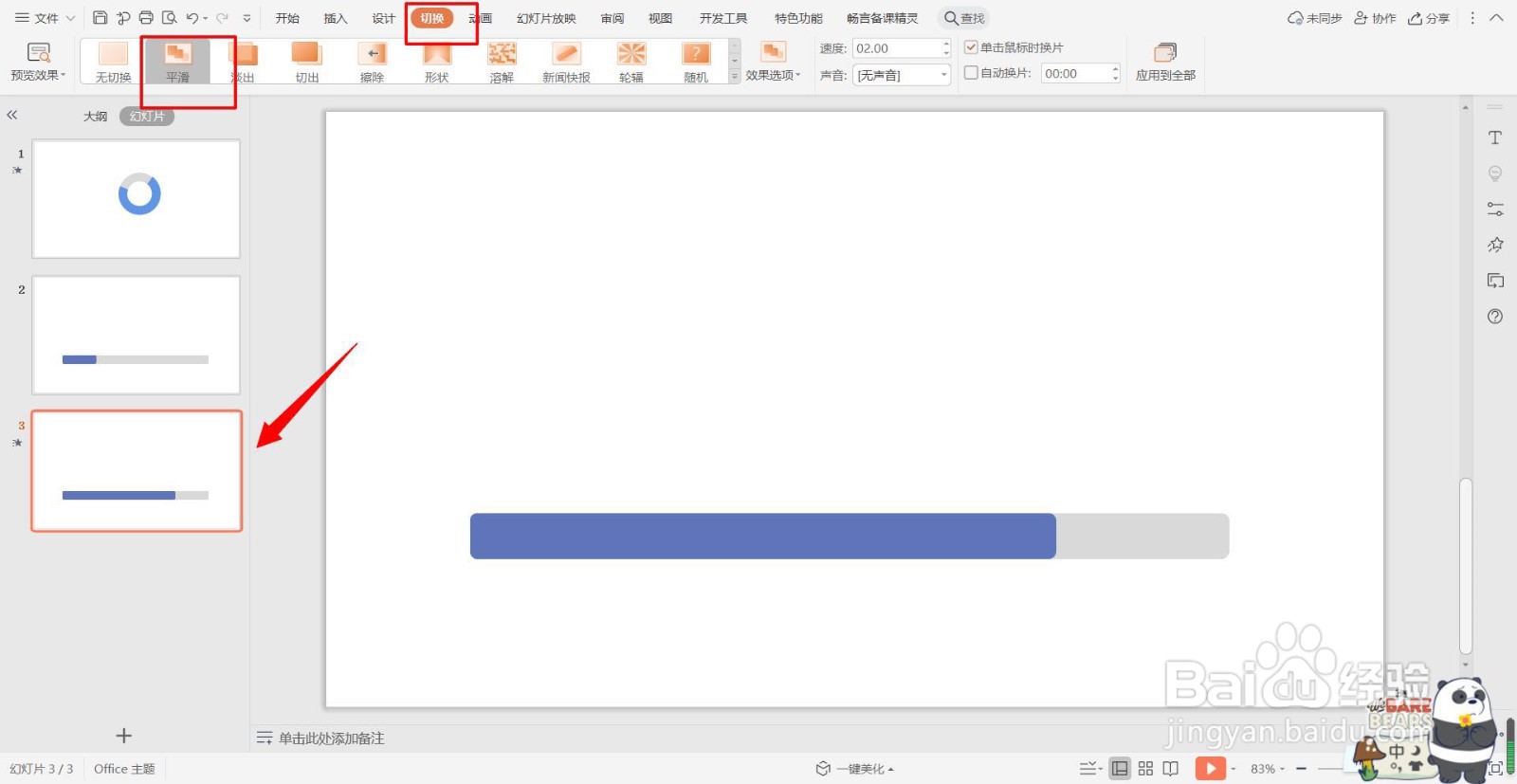The image size is (1517, 784).
Task: Open the notes layout dropdown in status bar
Action: (x=1090, y=769)
